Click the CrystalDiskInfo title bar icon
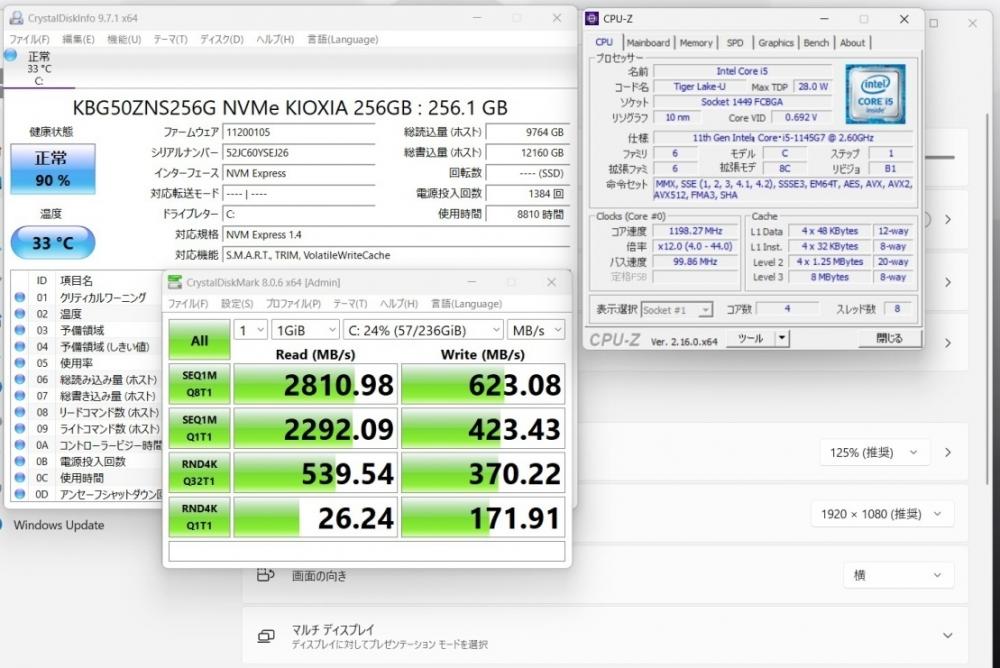 click(x=16, y=18)
